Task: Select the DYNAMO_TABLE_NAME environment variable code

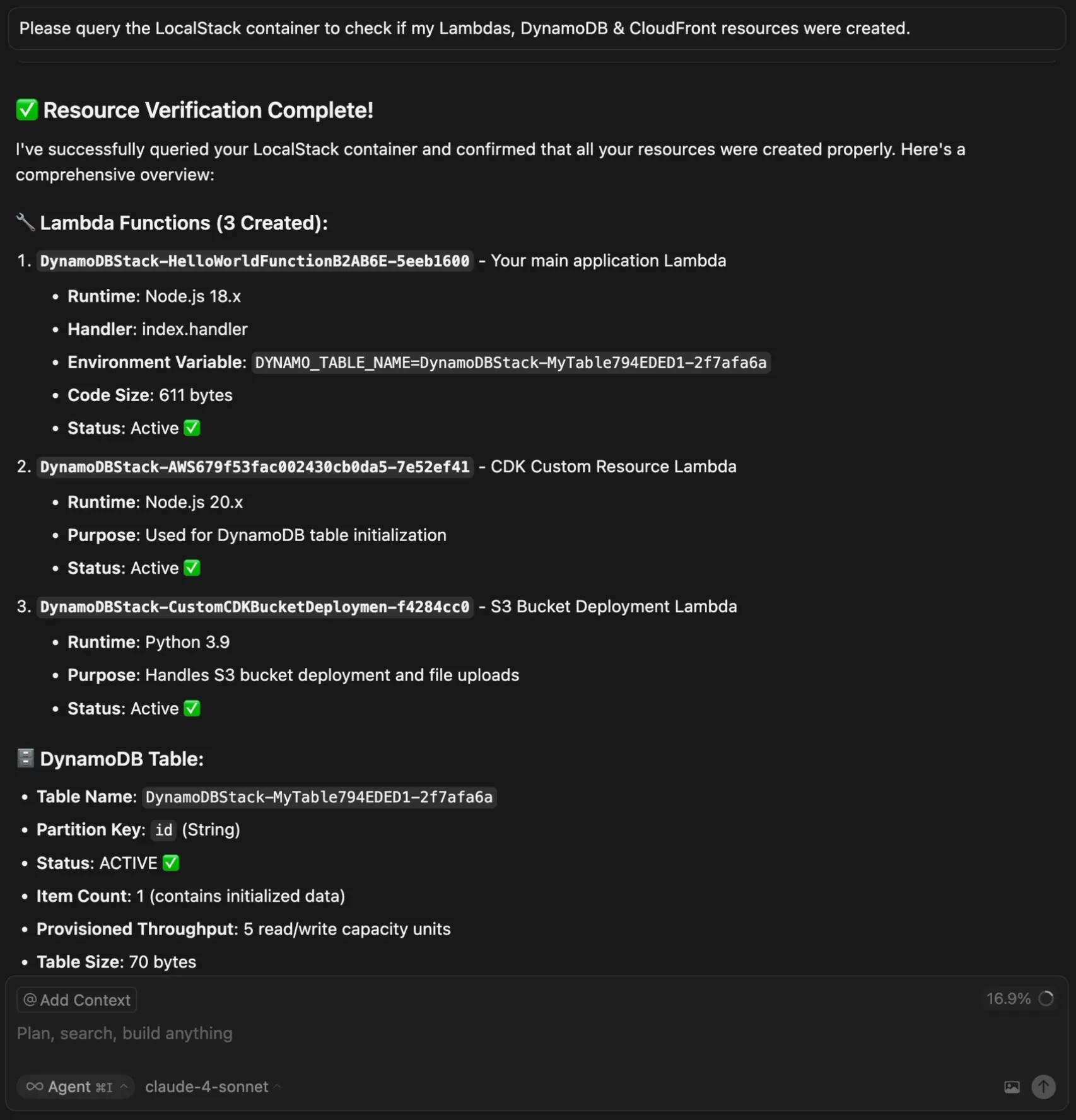Action: [511, 363]
